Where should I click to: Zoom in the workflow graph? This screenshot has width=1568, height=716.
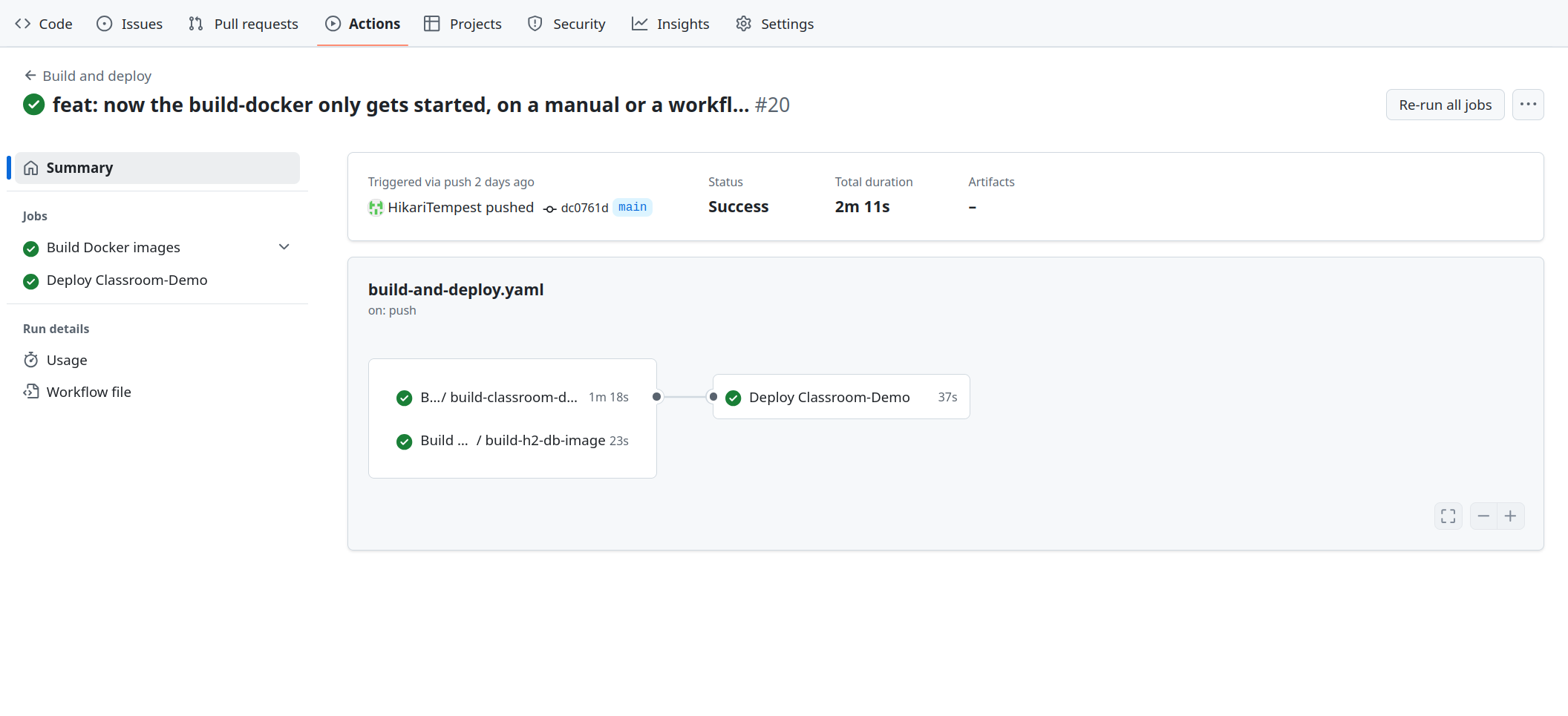(1510, 516)
